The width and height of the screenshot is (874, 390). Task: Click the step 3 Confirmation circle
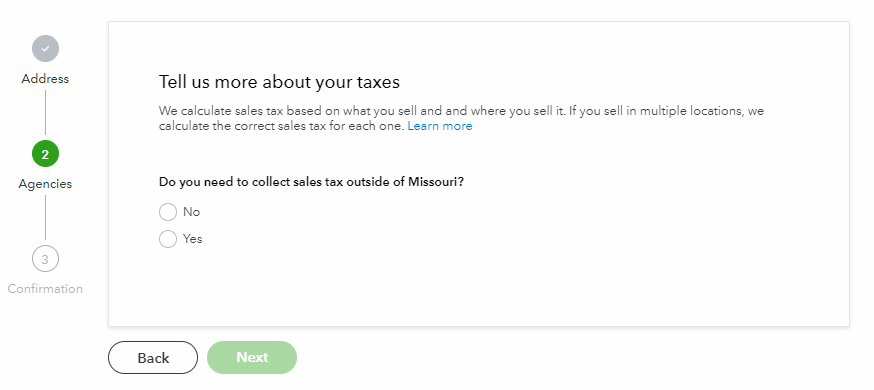click(x=45, y=259)
